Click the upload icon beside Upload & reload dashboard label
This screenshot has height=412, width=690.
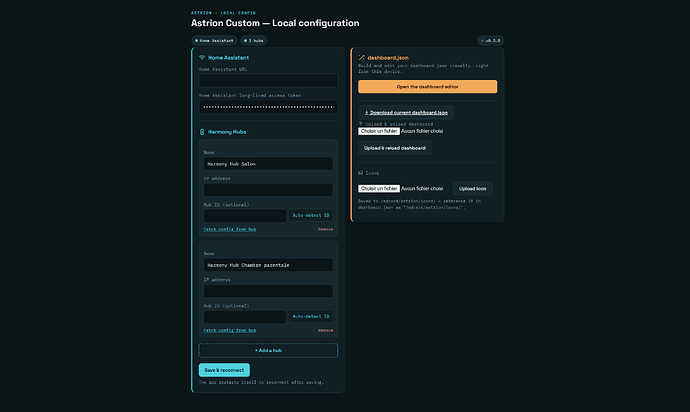point(360,124)
